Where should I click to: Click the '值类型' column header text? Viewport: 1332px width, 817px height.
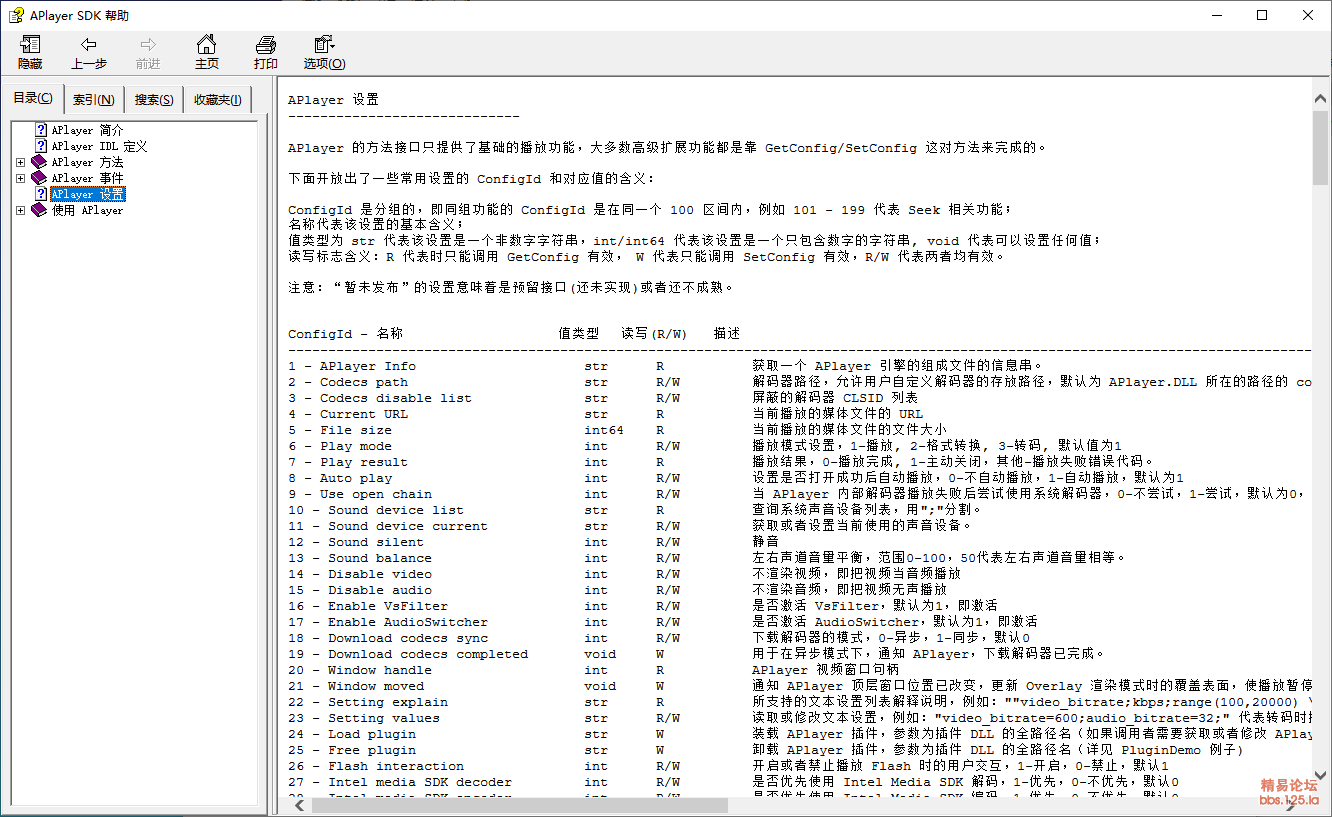pos(579,334)
